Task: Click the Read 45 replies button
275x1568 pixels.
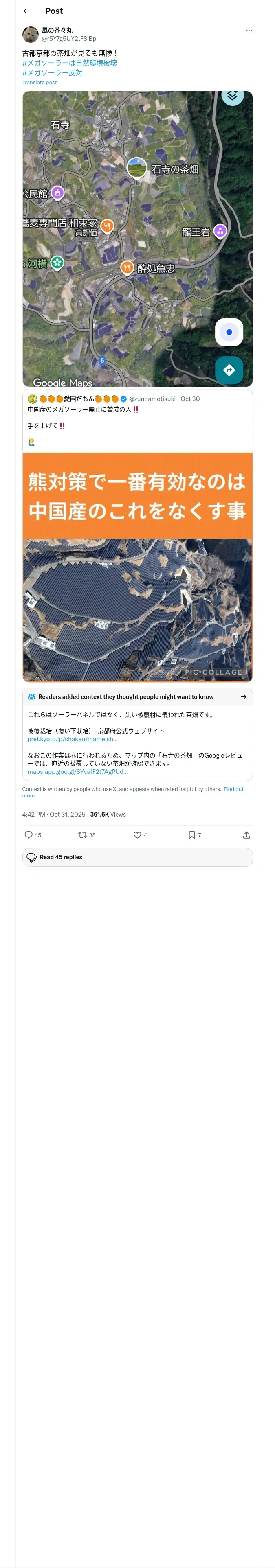Action: click(x=137, y=857)
